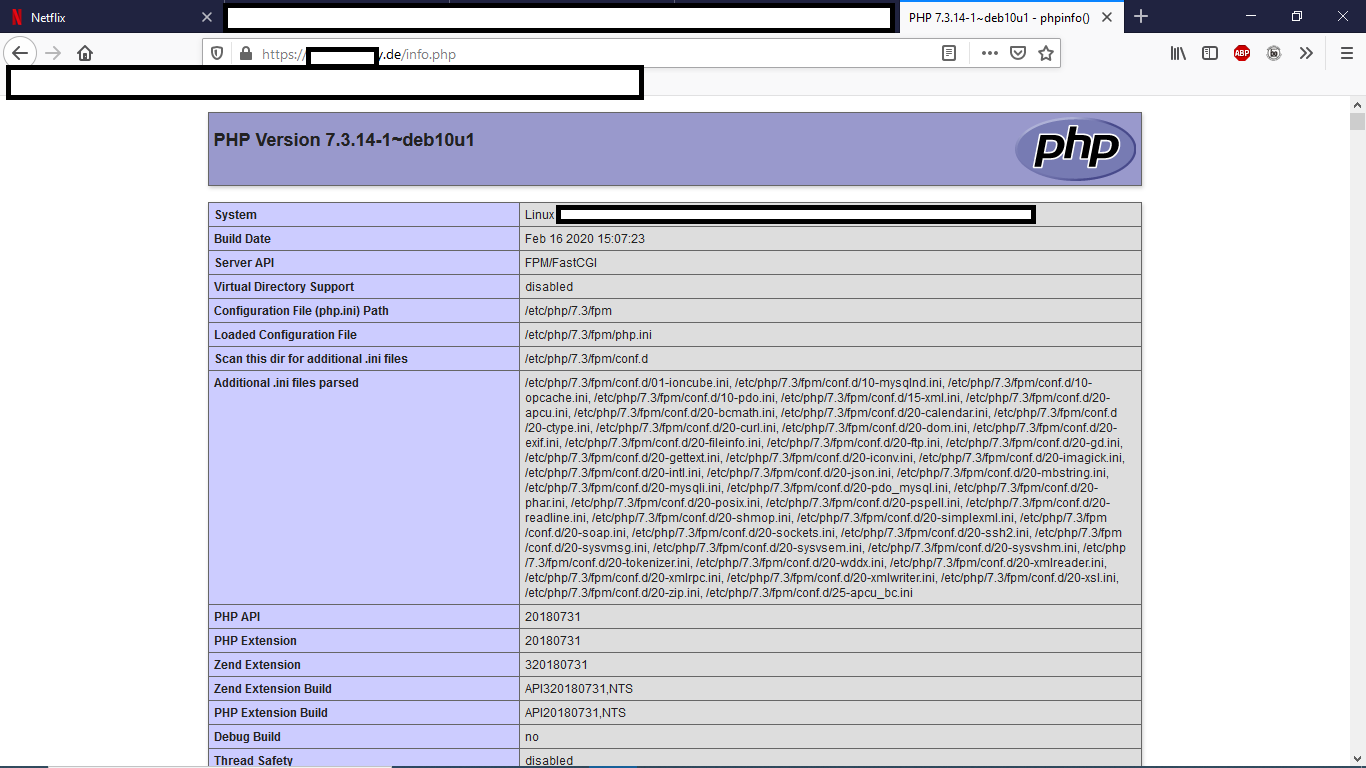Show site security via padlock icon
The image size is (1366, 768).
243,54
